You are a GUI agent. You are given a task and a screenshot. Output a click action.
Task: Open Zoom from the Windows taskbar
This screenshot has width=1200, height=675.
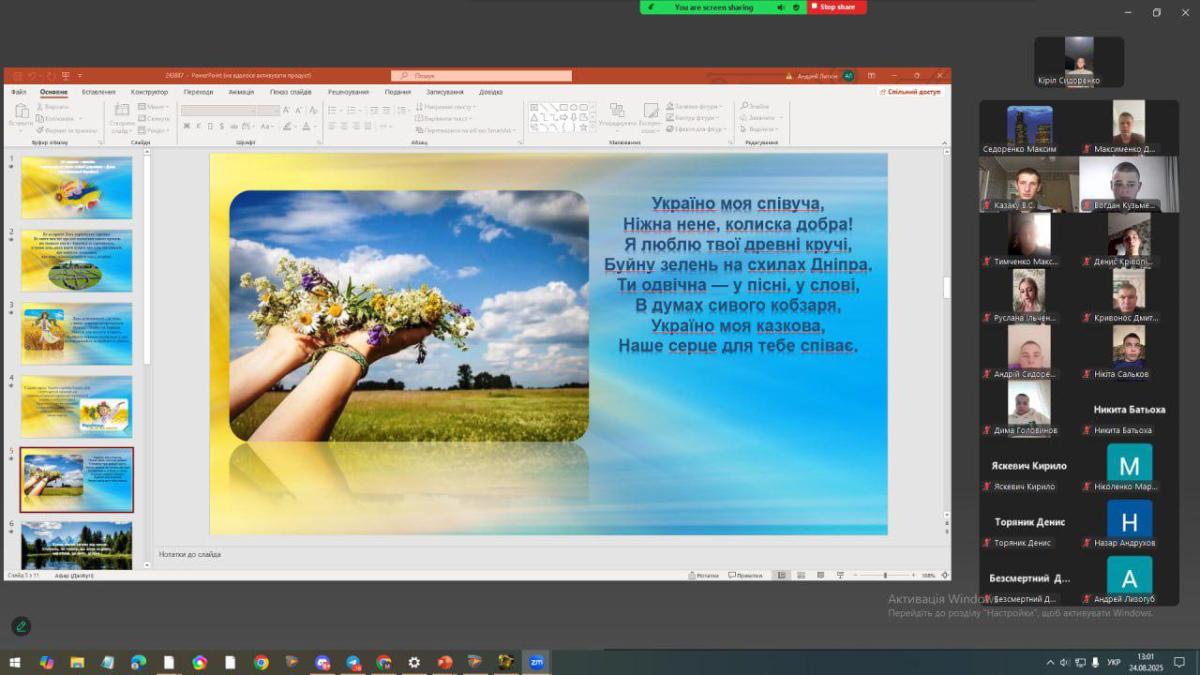coord(536,662)
